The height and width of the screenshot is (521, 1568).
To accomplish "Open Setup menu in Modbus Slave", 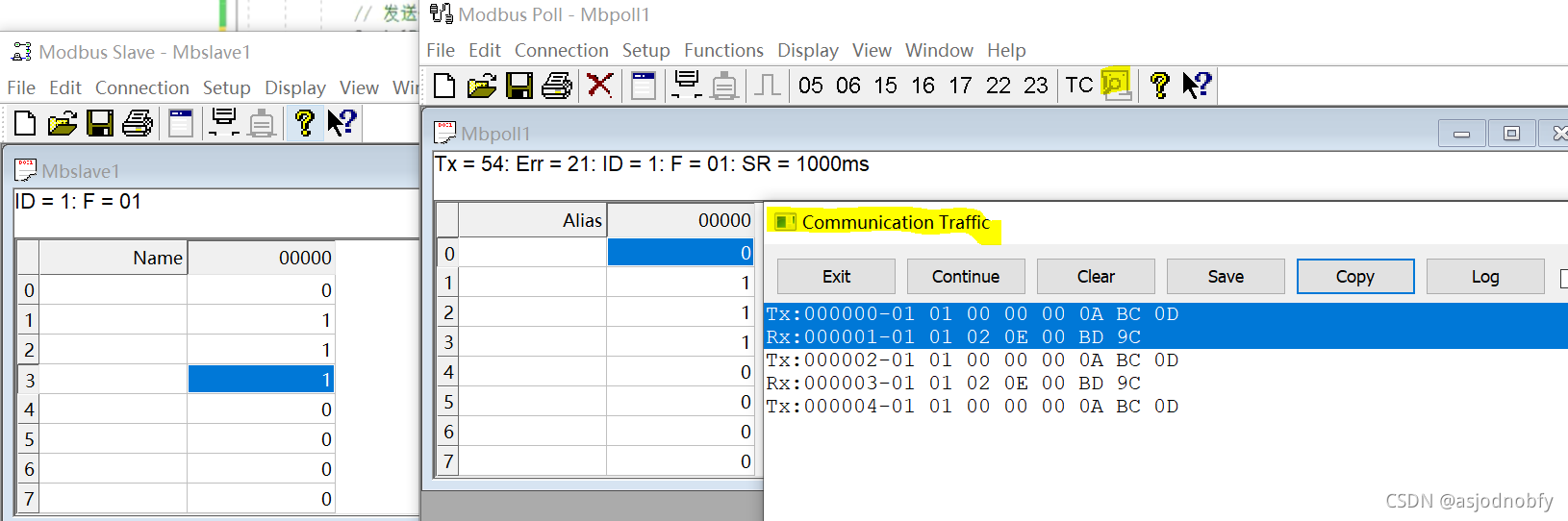I will (227, 87).
